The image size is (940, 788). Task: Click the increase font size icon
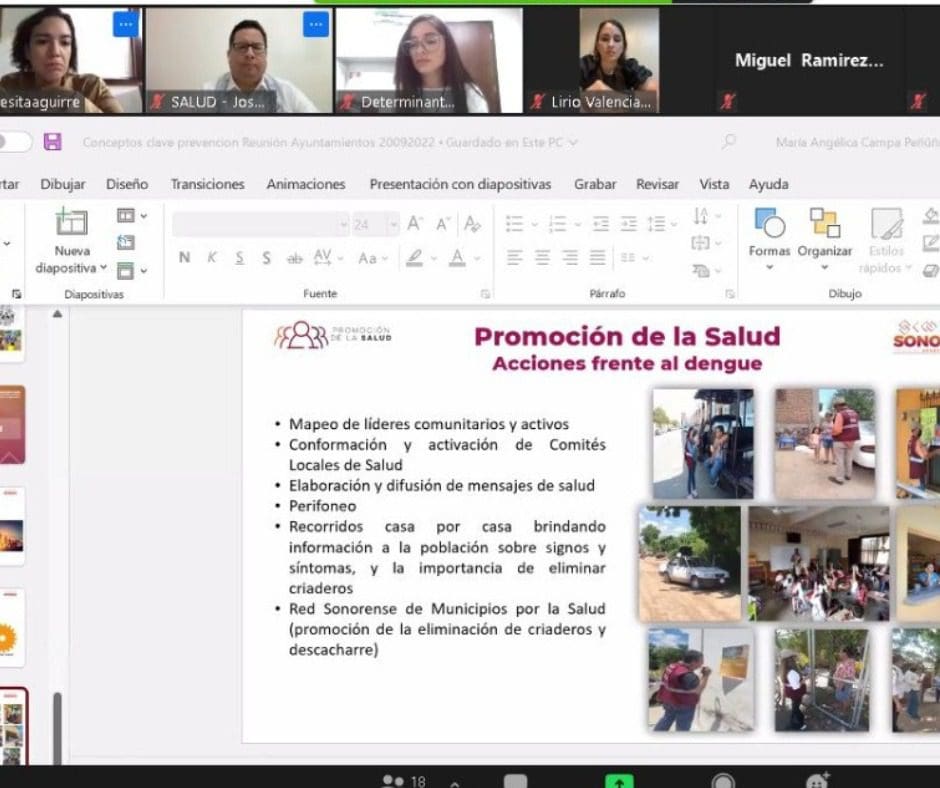(415, 224)
